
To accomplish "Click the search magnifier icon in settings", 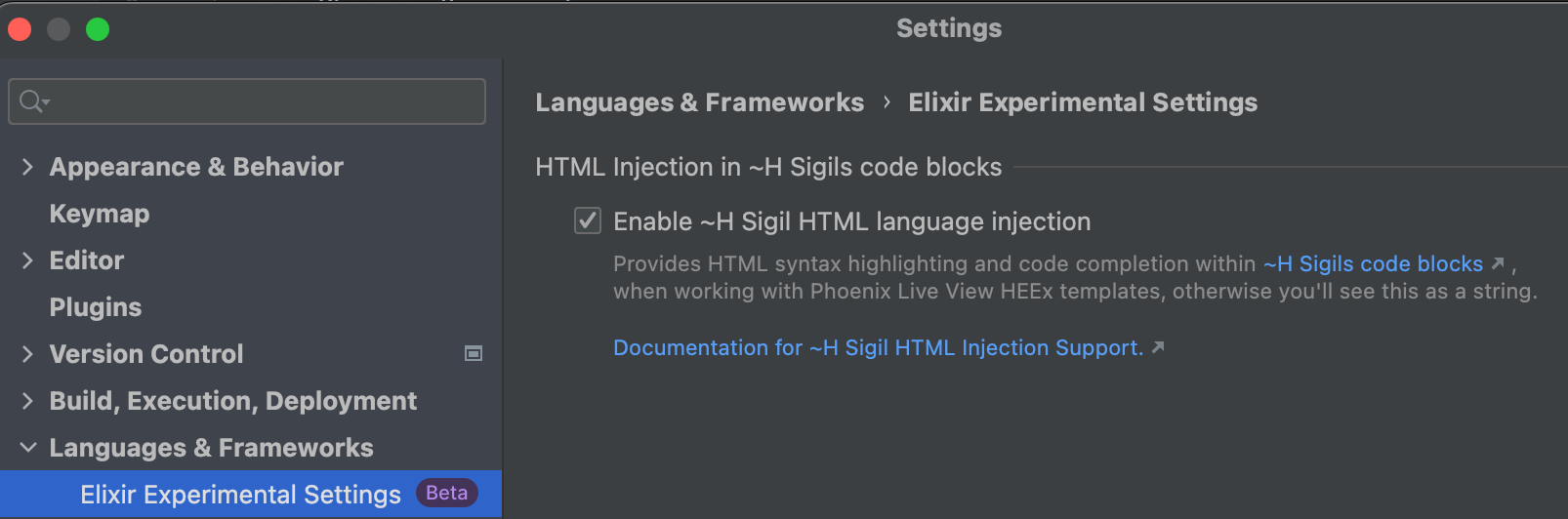I will click(x=32, y=101).
